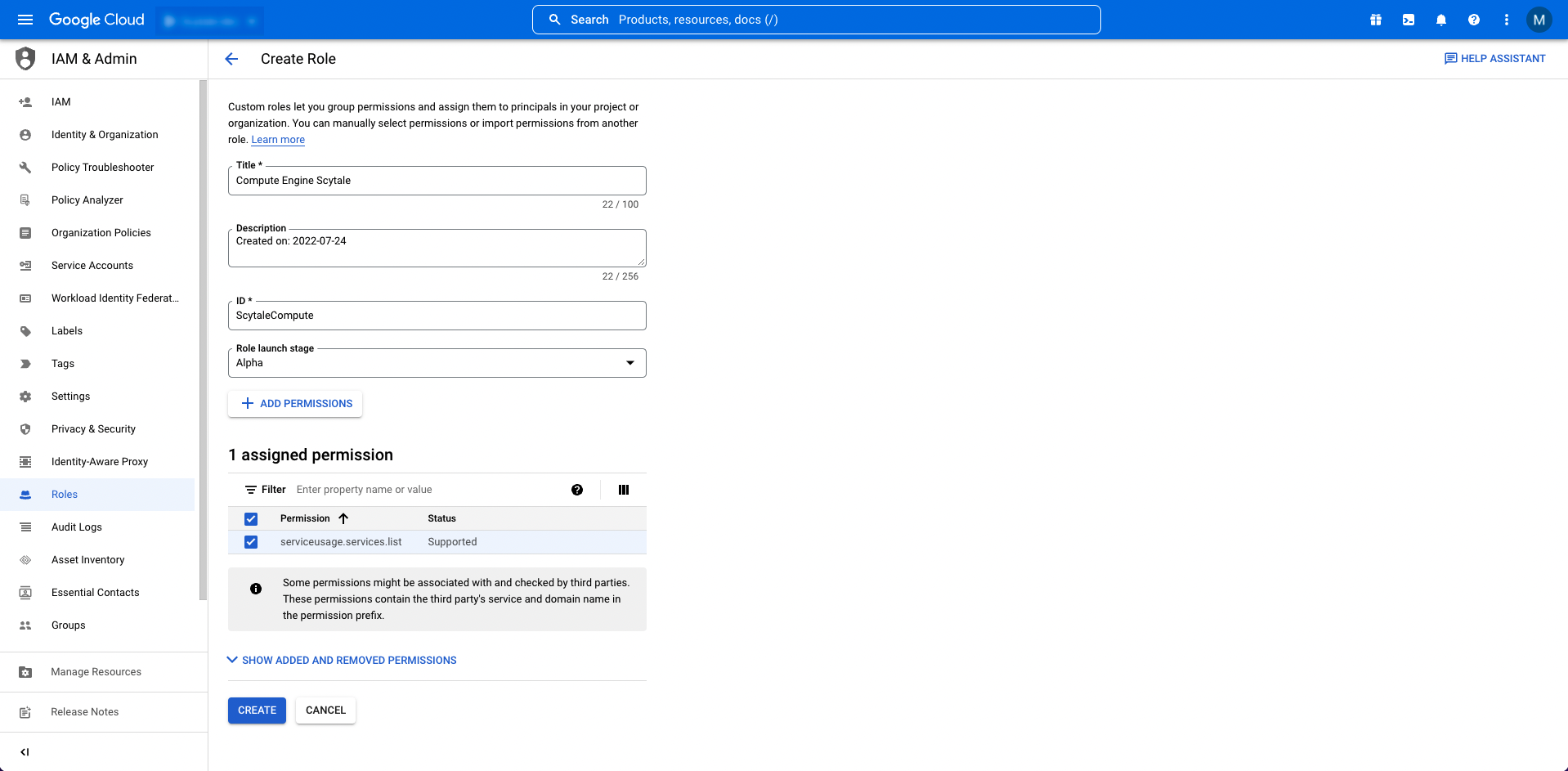Click the IAM & Admin shield icon
Viewport: 1568px width, 771px height.
pos(25,59)
